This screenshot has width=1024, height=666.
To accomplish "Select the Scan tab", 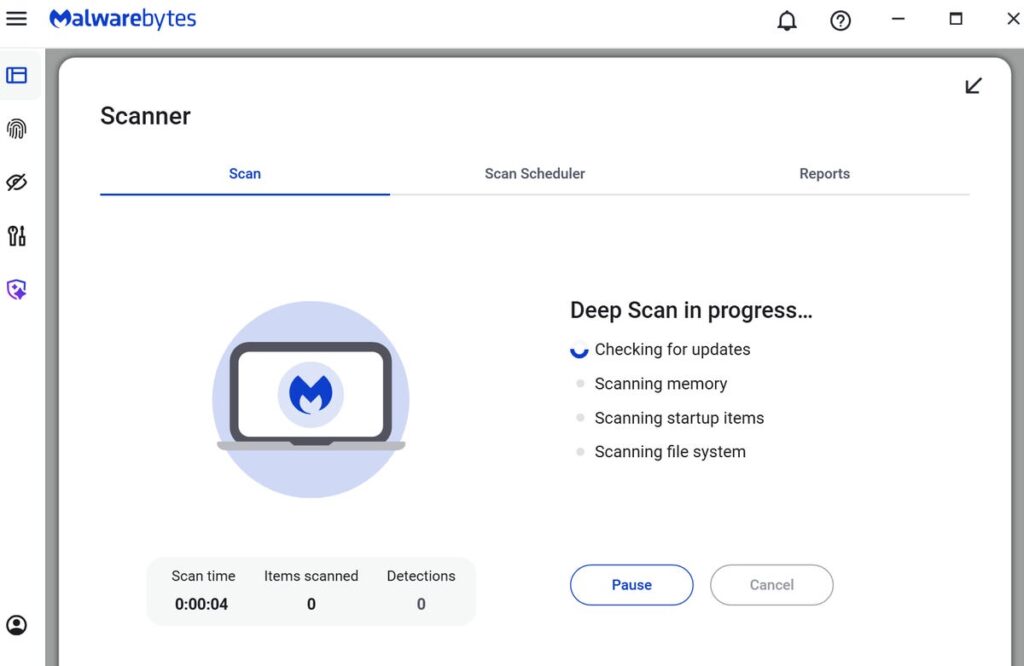I will pos(245,174).
